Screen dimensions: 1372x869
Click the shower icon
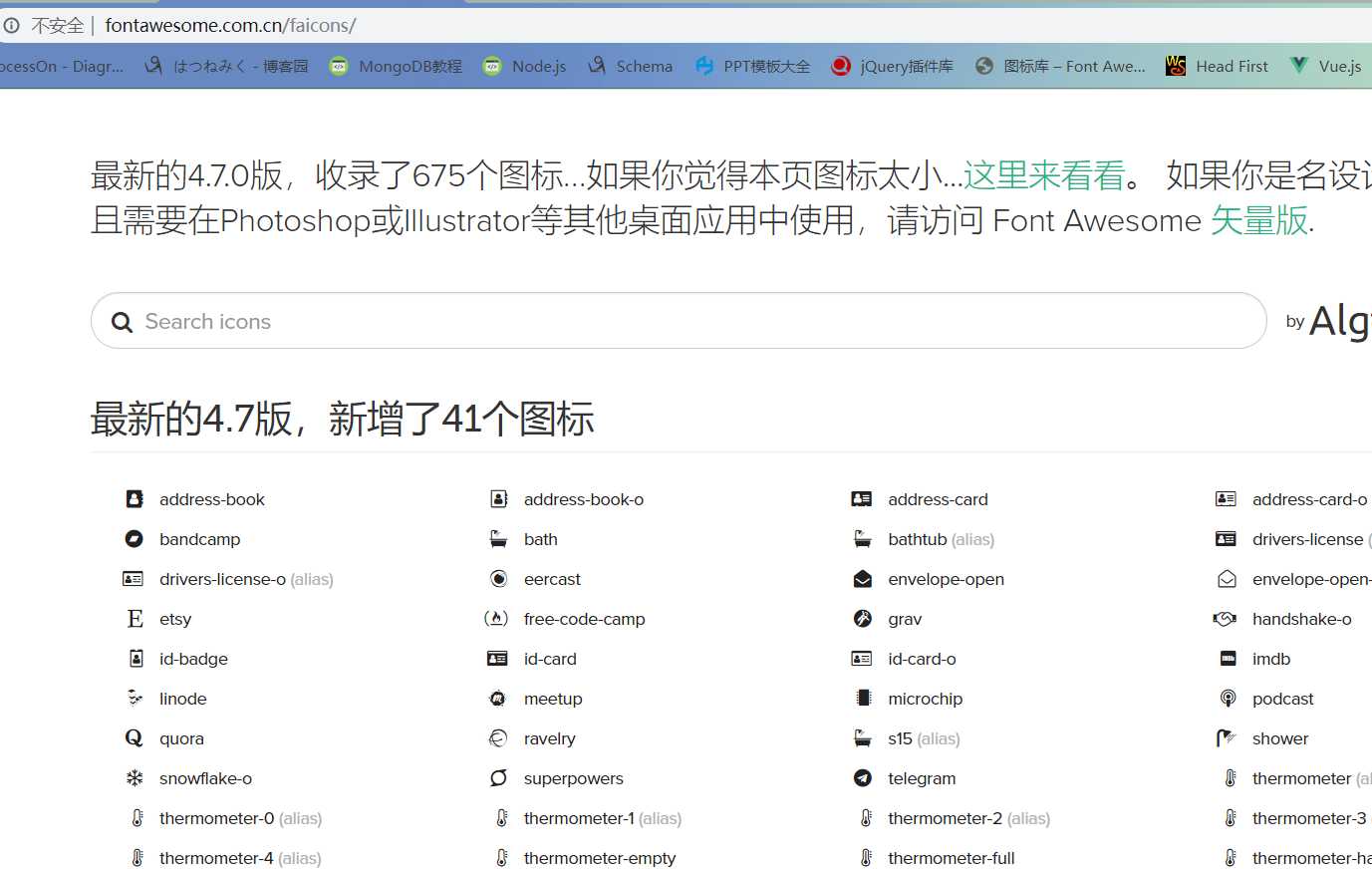pos(1226,738)
